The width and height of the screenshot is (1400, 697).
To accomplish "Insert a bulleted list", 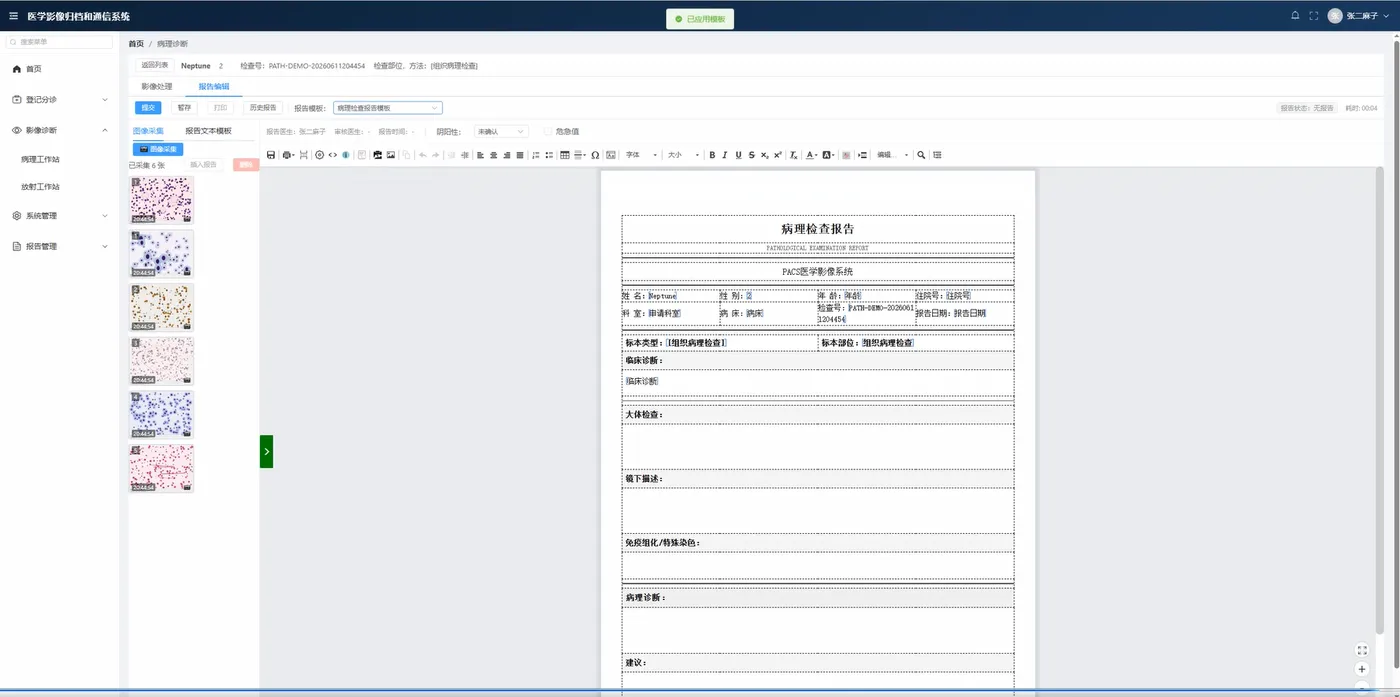I will point(549,155).
